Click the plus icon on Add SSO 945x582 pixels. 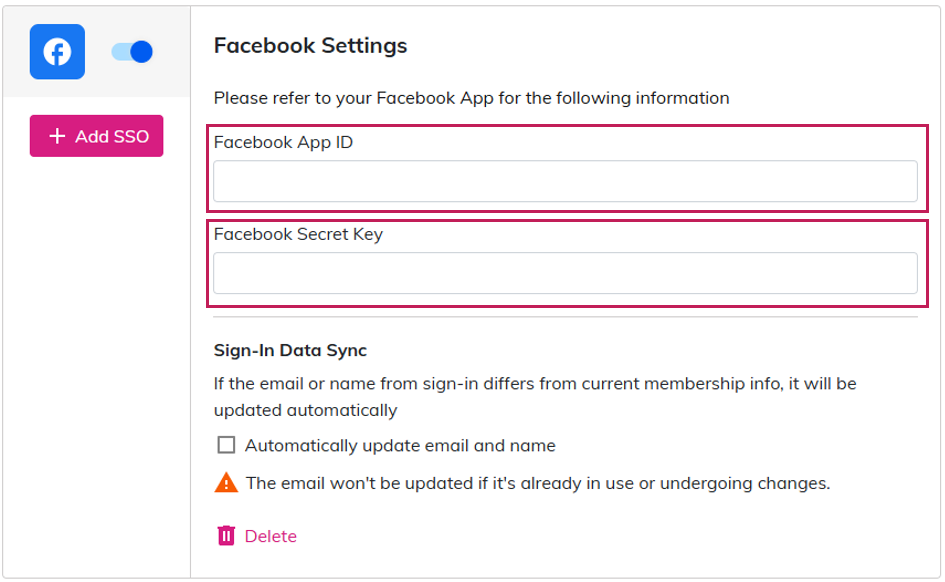[57, 136]
